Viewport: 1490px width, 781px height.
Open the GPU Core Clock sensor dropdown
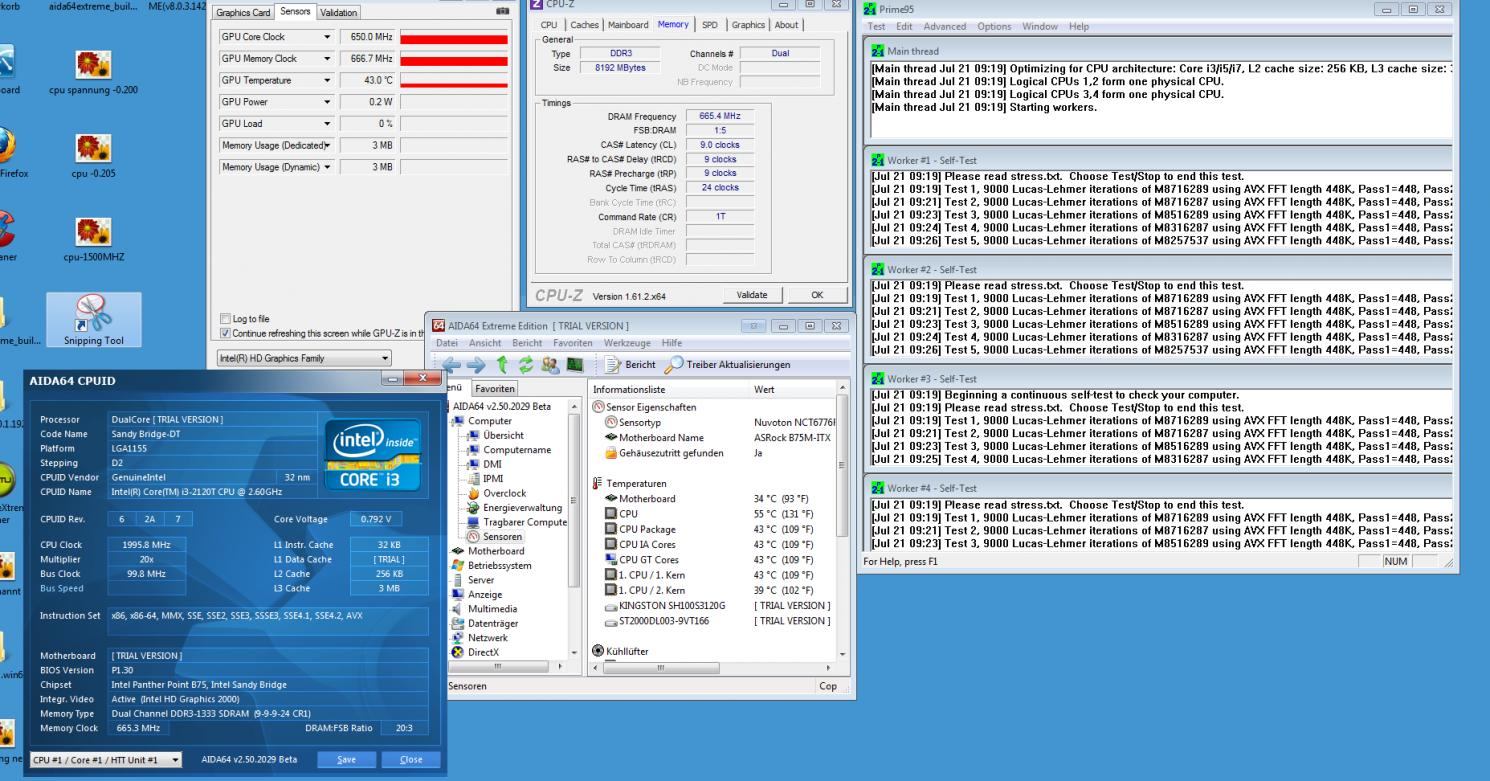point(328,37)
